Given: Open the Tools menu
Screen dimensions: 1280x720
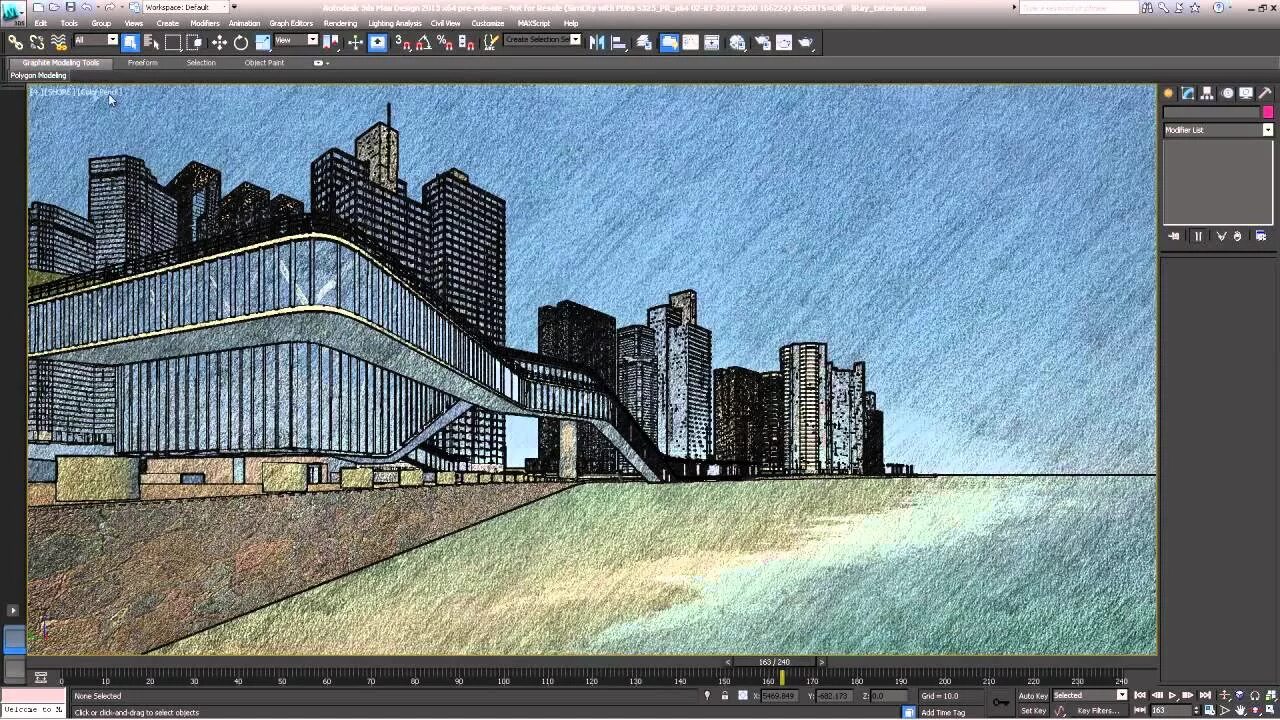Looking at the screenshot, I should tap(69, 23).
